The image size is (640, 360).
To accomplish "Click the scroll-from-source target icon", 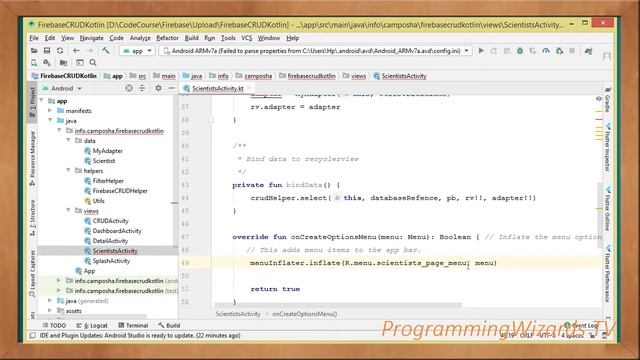I will pyautogui.click(x=129, y=88).
